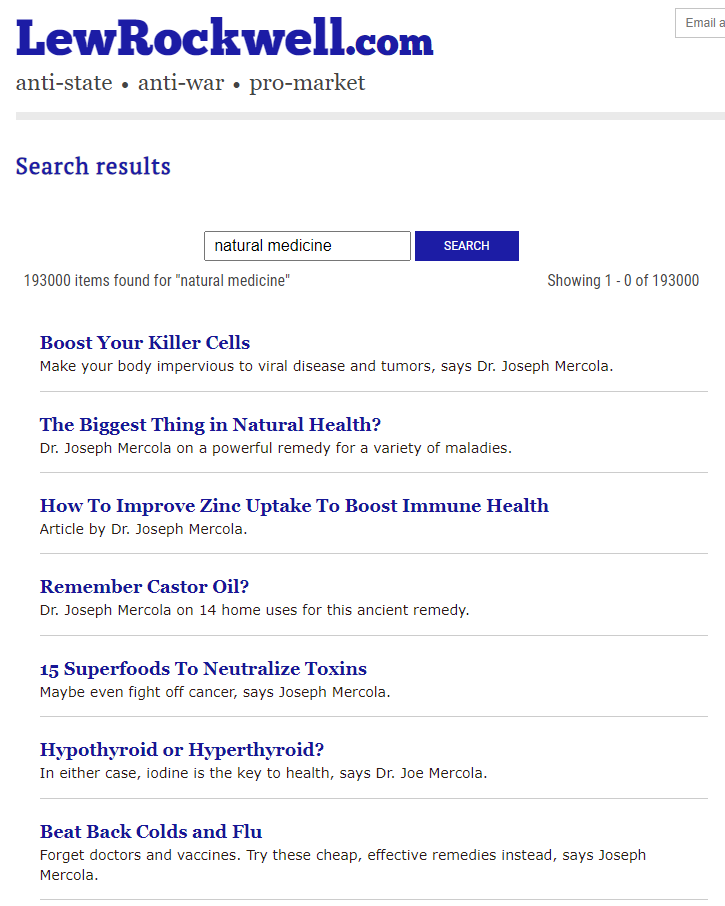
Task: Click the 'anti-state • anti-war • pro-market' tagline
Action: [191, 83]
